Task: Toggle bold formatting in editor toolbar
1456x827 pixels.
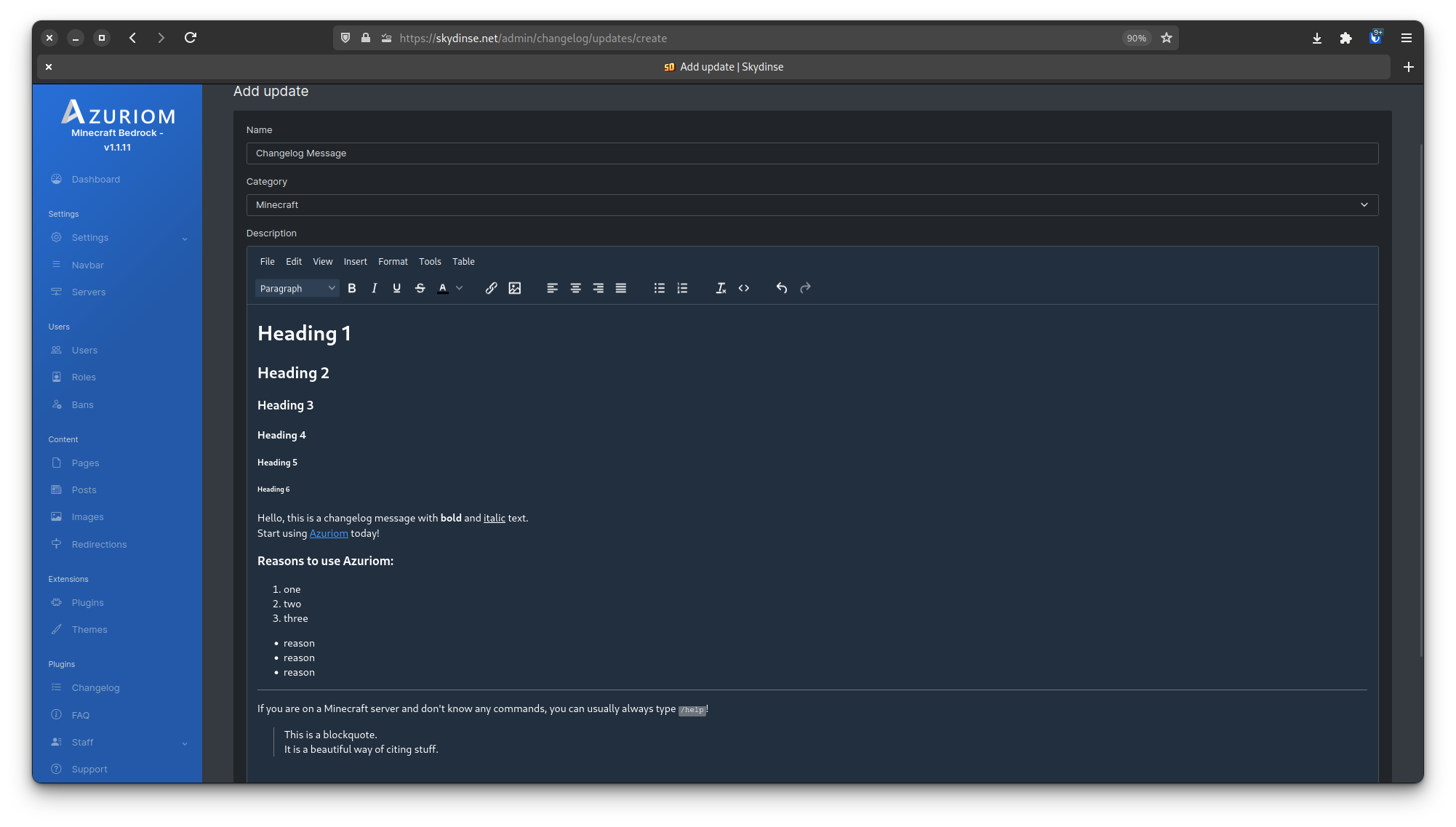Action: [352, 288]
